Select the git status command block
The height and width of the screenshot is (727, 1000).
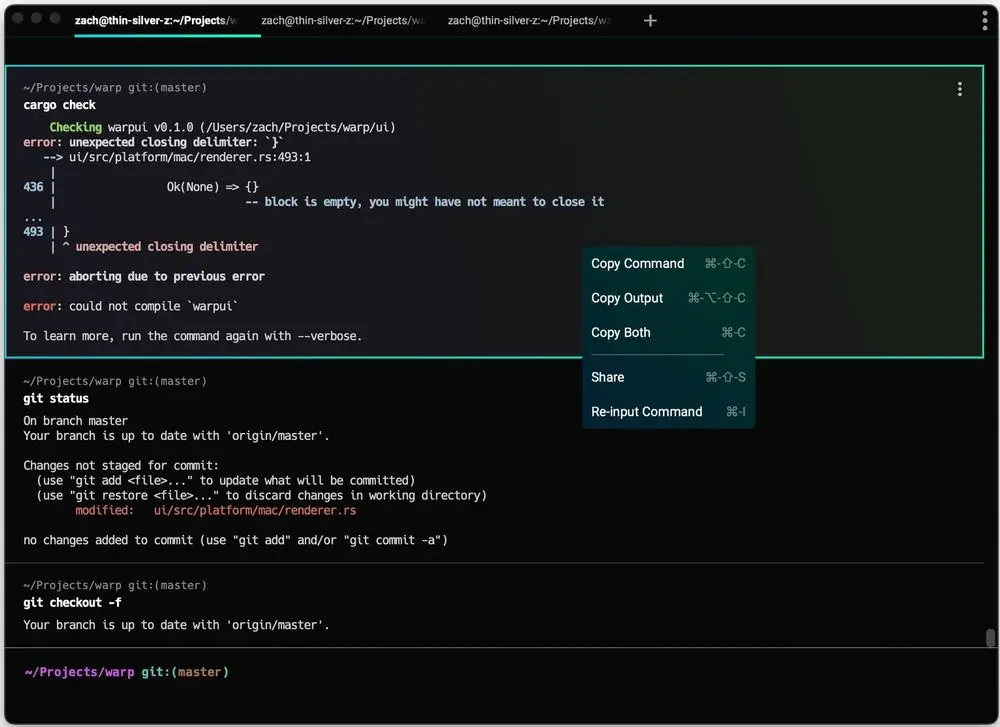55,397
